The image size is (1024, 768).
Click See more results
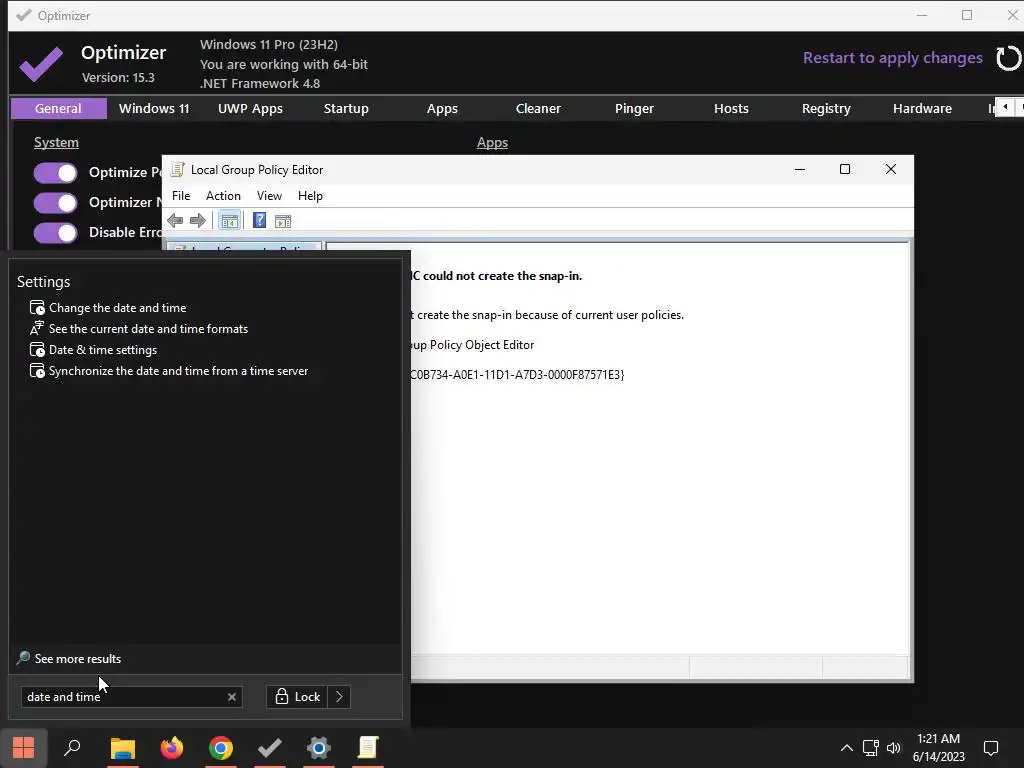coord(69,658)
